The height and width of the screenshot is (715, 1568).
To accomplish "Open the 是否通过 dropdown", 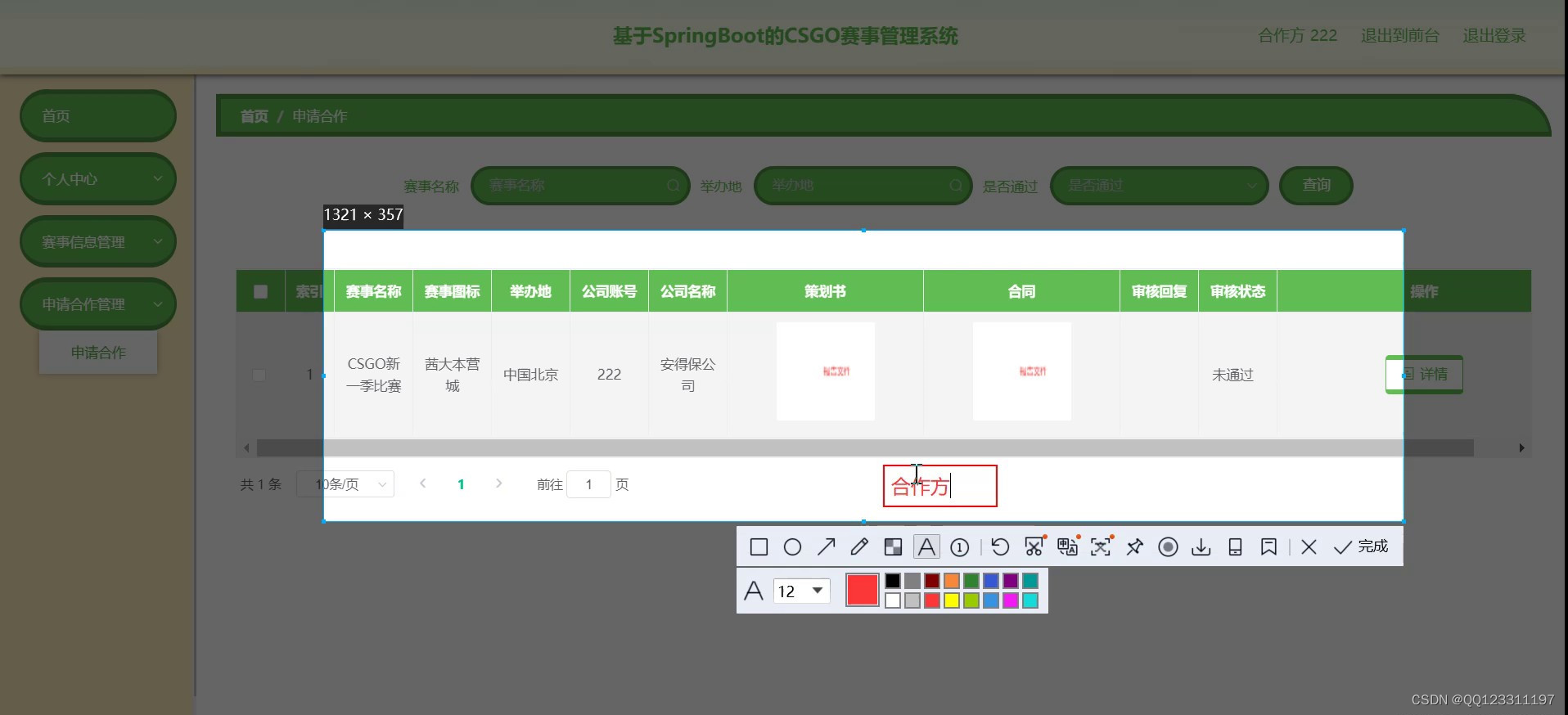I will (x=1159, y=186).
